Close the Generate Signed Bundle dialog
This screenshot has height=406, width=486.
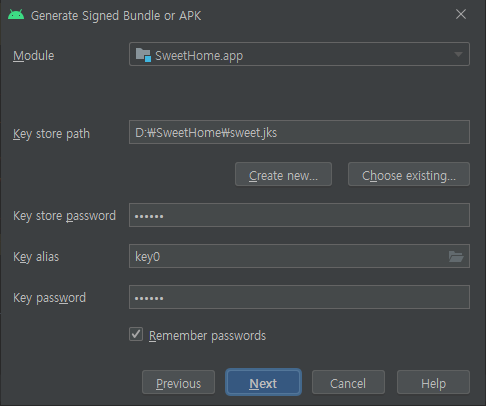tap(461, 14)
